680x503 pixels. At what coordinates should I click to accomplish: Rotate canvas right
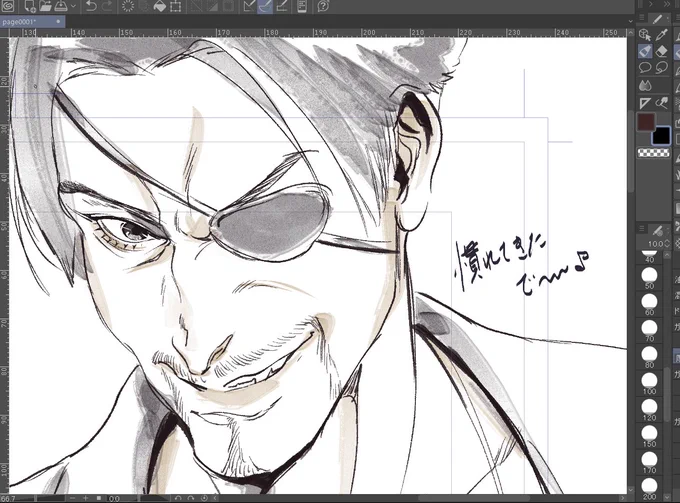click(x=191, y=499)
